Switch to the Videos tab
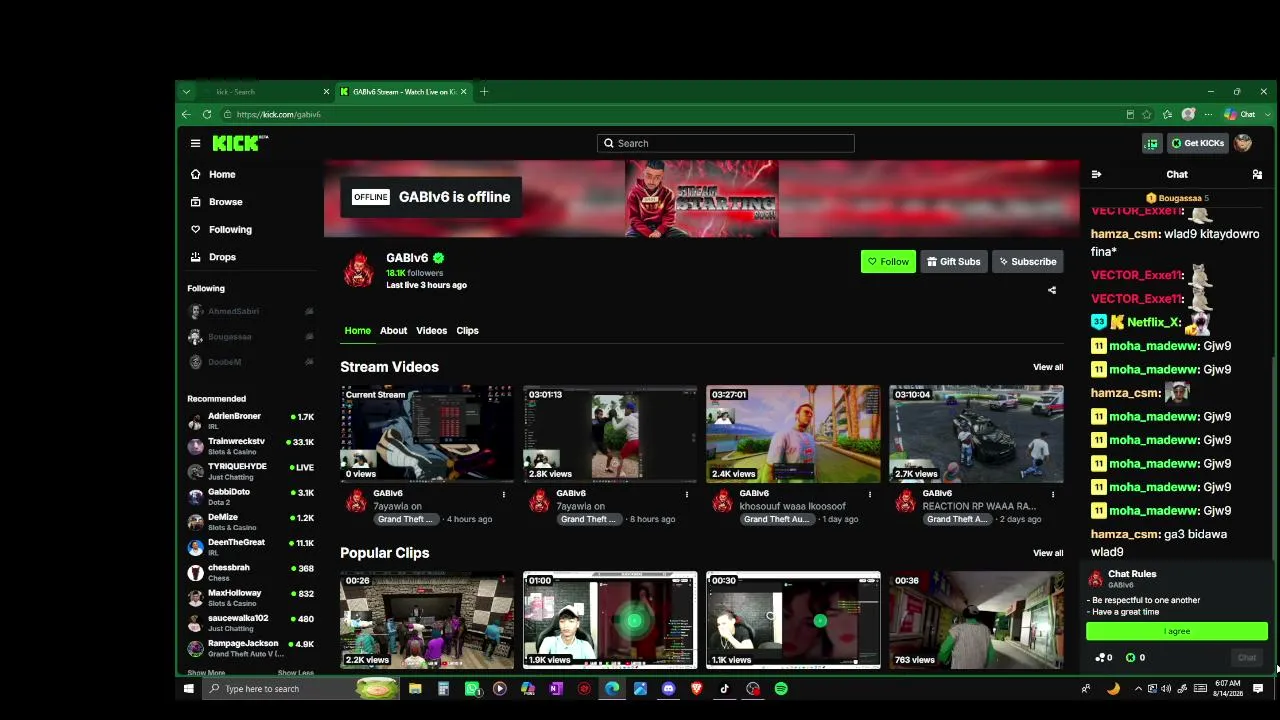 point(431,331)
